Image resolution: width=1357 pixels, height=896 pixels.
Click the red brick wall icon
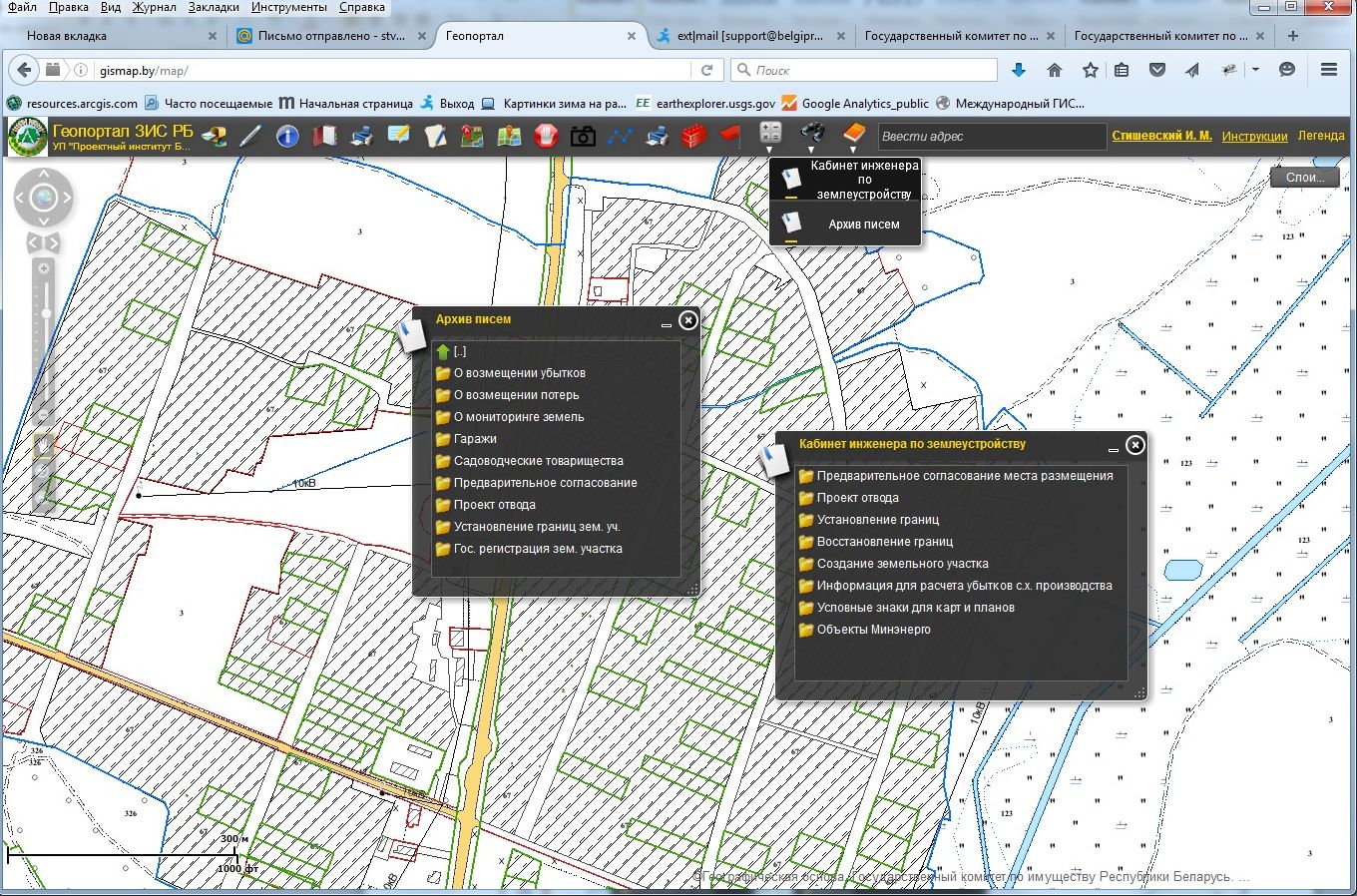[x=693, y=136]
